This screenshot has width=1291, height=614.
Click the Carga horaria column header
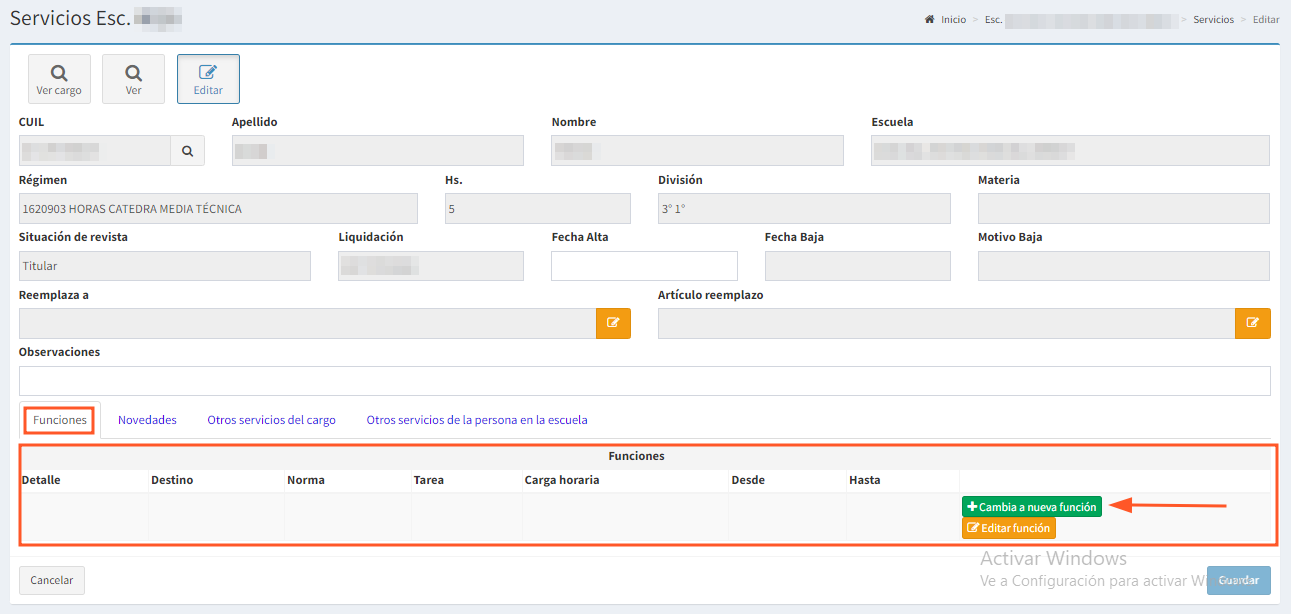(x=562, y=480)
